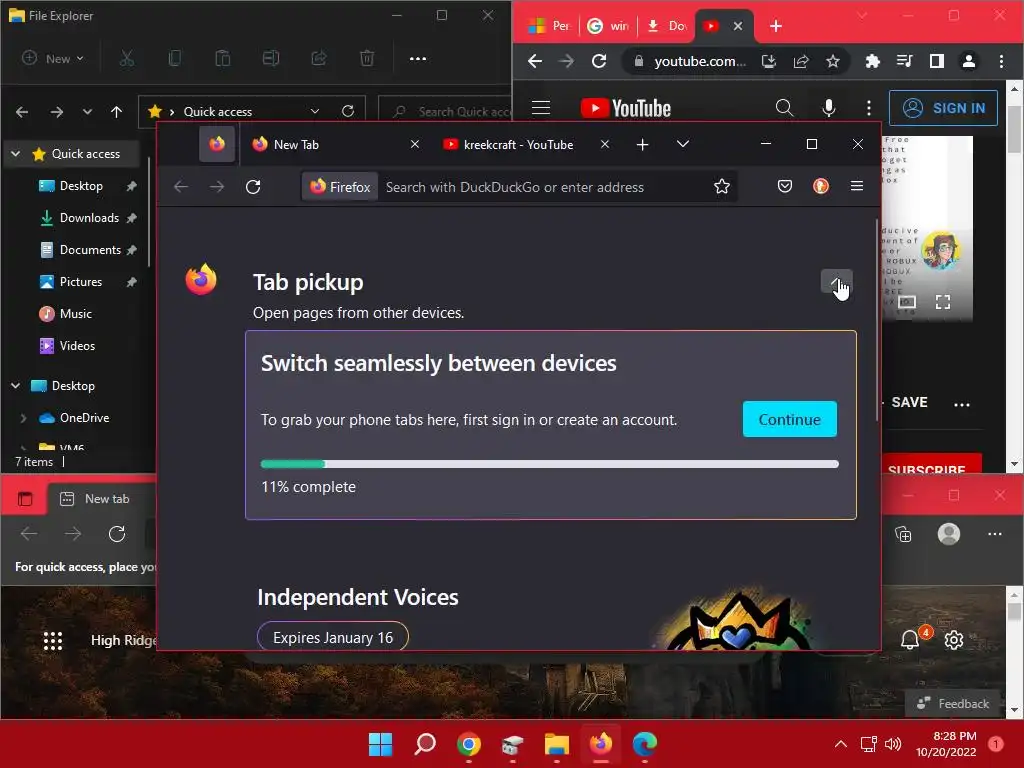Click the 11% complete progress bar
This screenshot has width=1024, height=768.
point(550,464)
